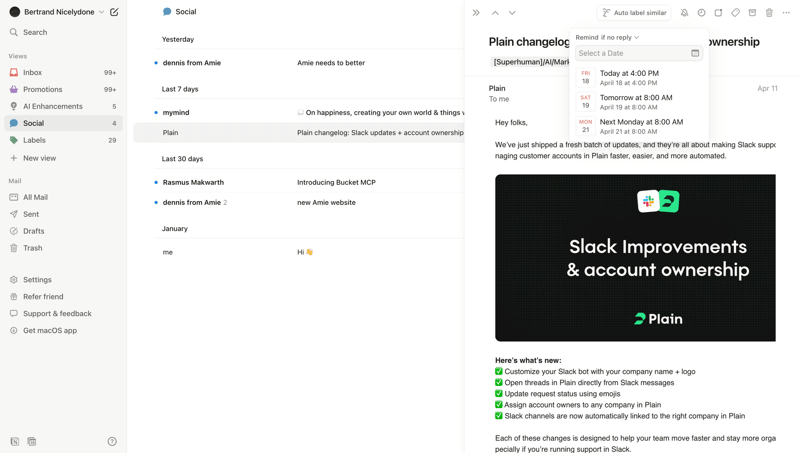Click the label tag icon
Image resolution: width=800 pixels, height=453 pixels.
[735, 13]
